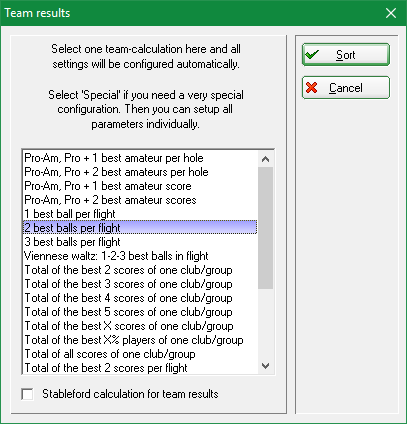407x424 pixels.
Task: Select 1 best ball per flight
Action: coord(140,214)
